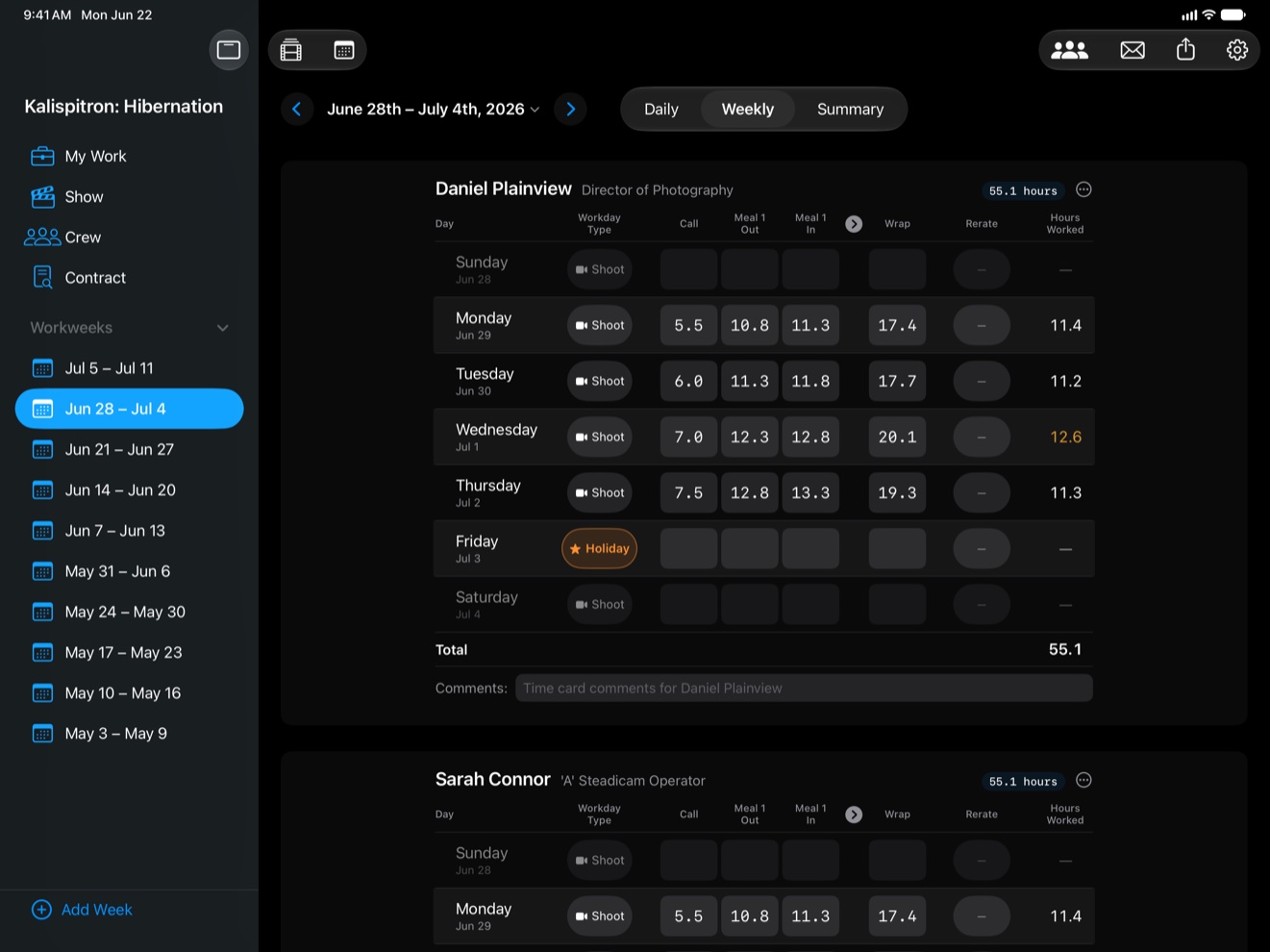Switch to the Summary tab
1270x952 pixels.
(850, 109)
